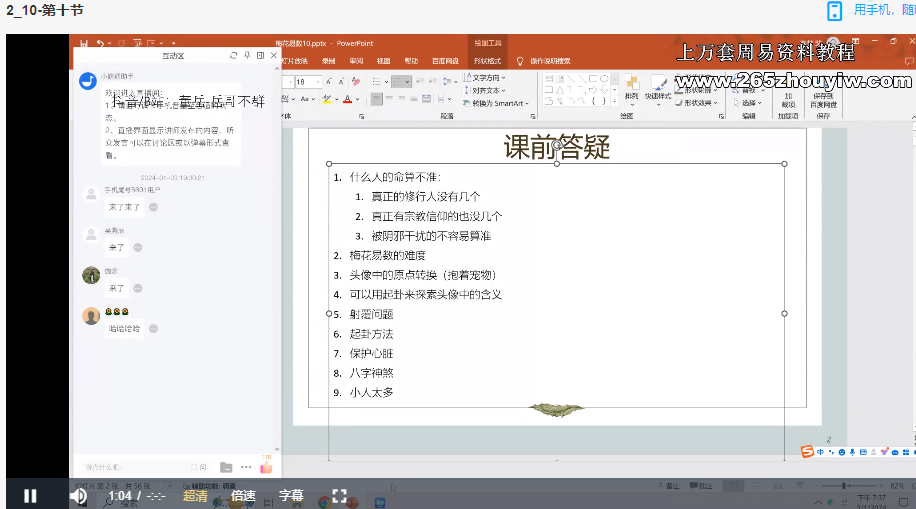Open the 用手机 mobile viewing link
Viewport: 916px width, 509px height.
(x=884, y=10)
